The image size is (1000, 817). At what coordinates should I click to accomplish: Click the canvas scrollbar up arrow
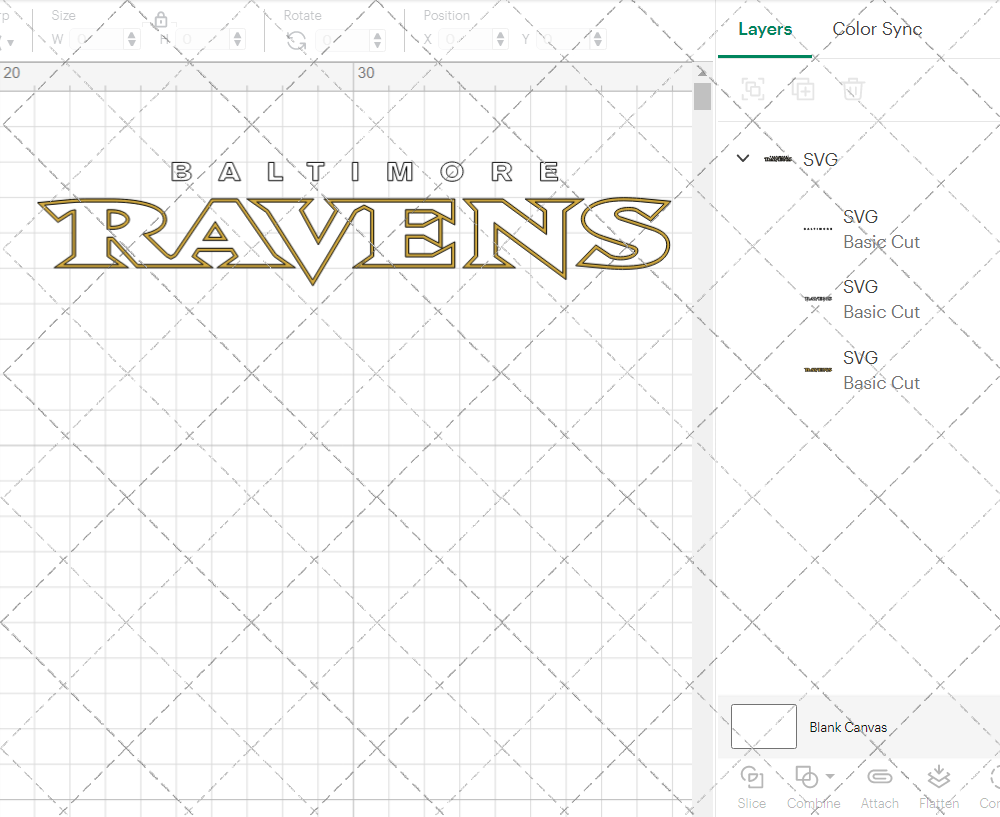[702, 71]
